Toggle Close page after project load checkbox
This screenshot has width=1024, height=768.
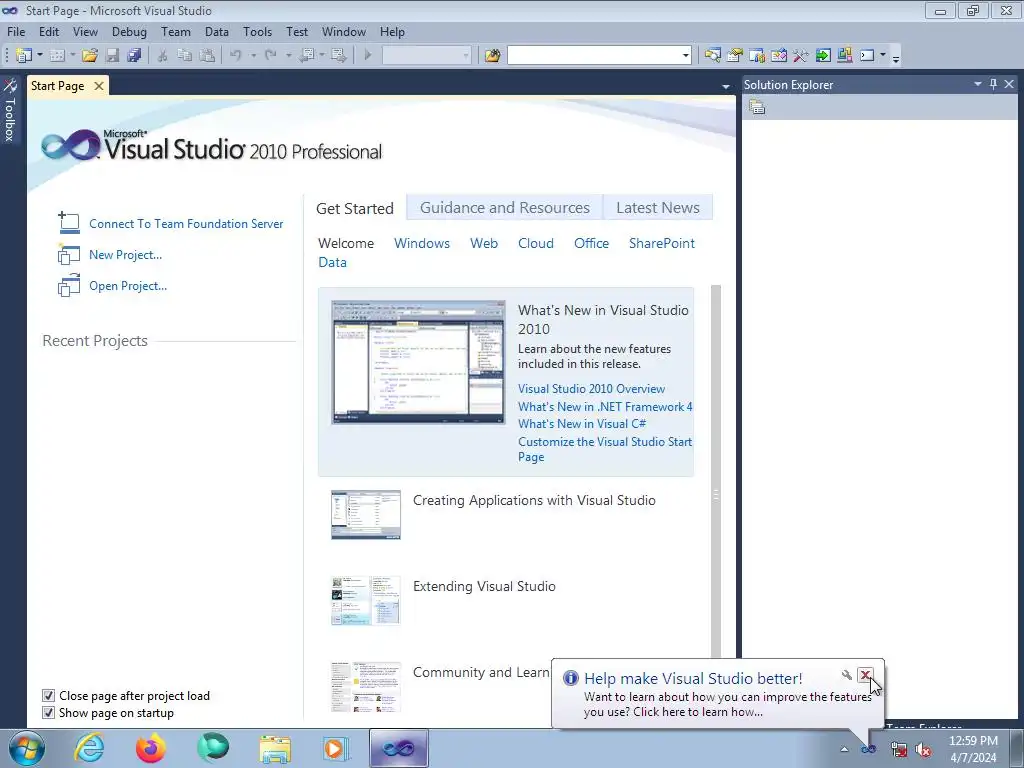[x=48, y=696]
